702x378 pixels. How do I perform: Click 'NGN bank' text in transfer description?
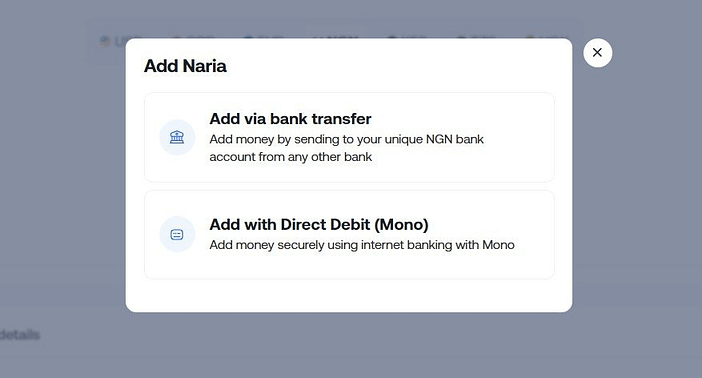coord(455,139)
